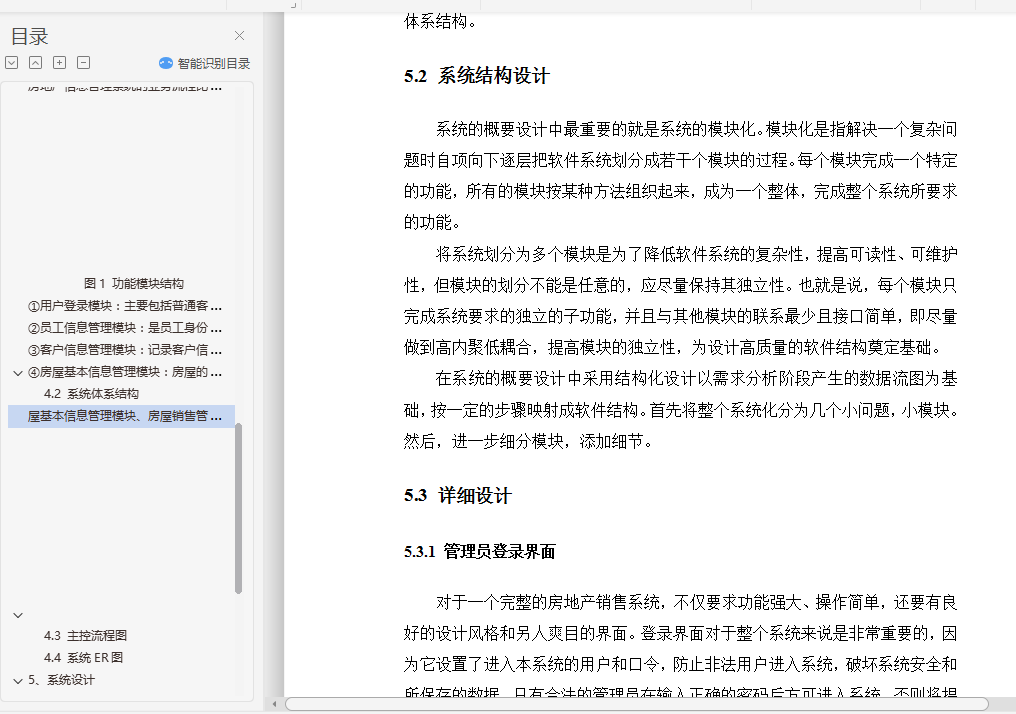Screen dimensions: 1016x714
Task: Select highlighted entry 屋基本信息管理模块、房屋销售管
Action: tap(121, 416)
